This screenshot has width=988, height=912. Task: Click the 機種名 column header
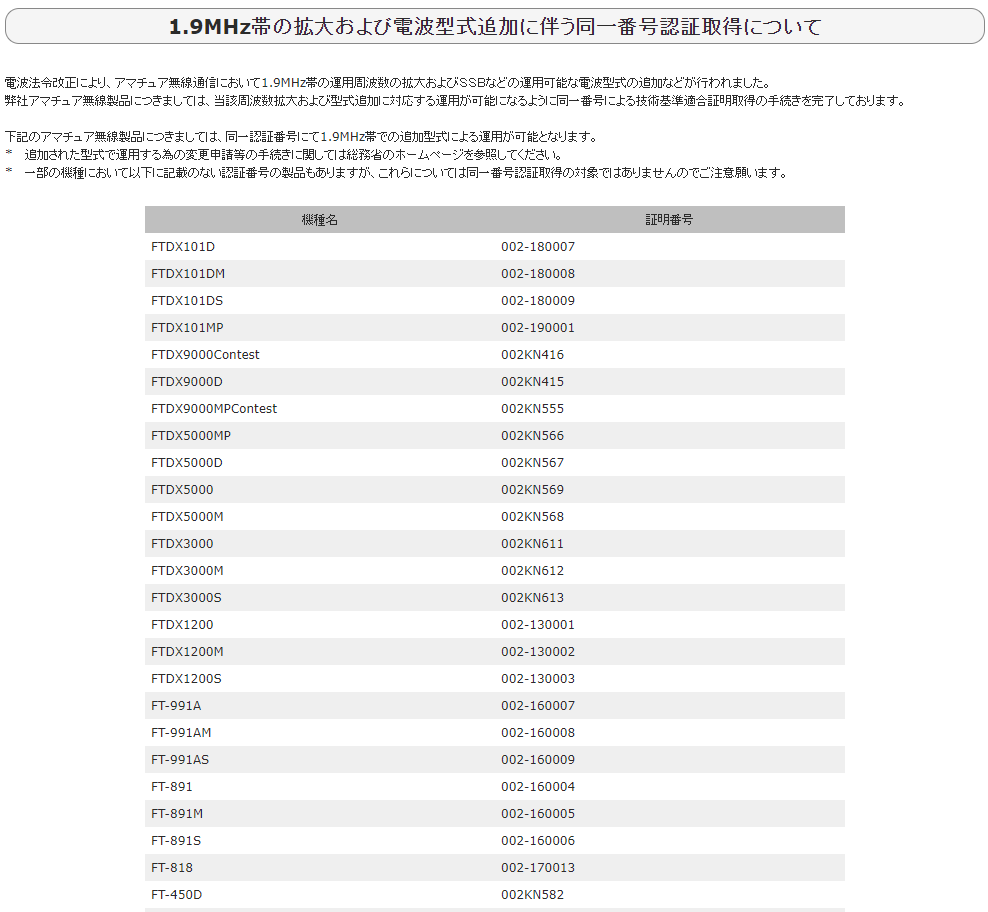click(319, 220)
